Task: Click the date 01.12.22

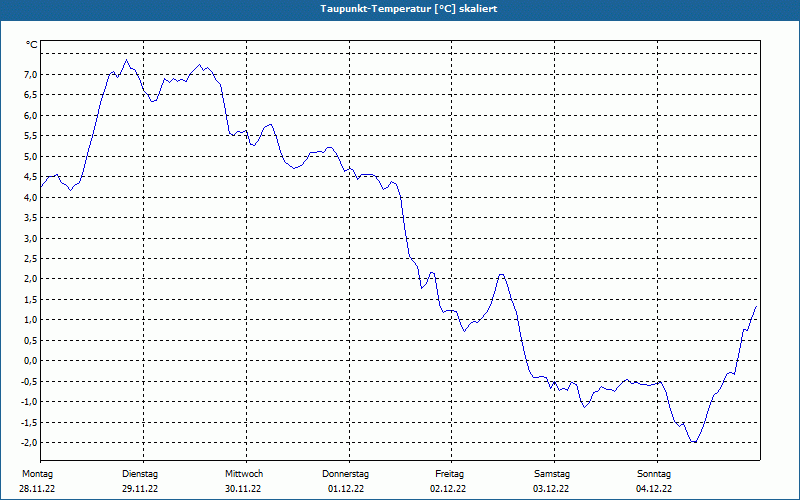Action: 346,489
